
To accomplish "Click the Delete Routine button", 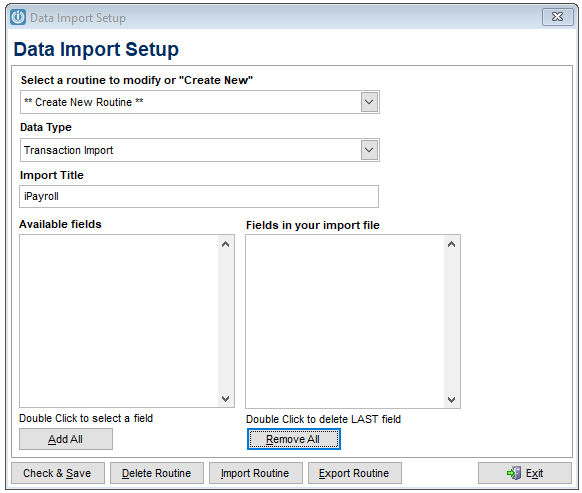I will [157, 473].
